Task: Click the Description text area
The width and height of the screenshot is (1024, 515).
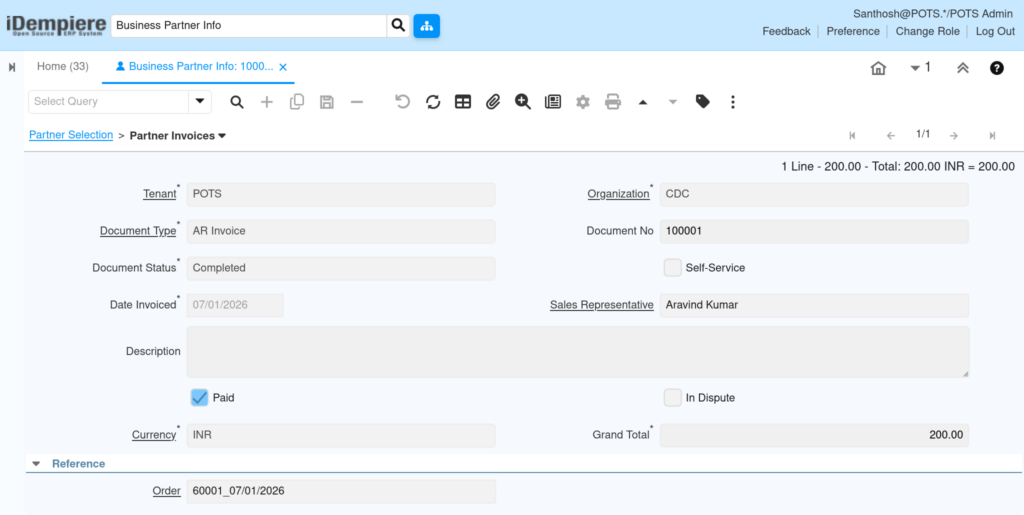Action: (577, 352)
